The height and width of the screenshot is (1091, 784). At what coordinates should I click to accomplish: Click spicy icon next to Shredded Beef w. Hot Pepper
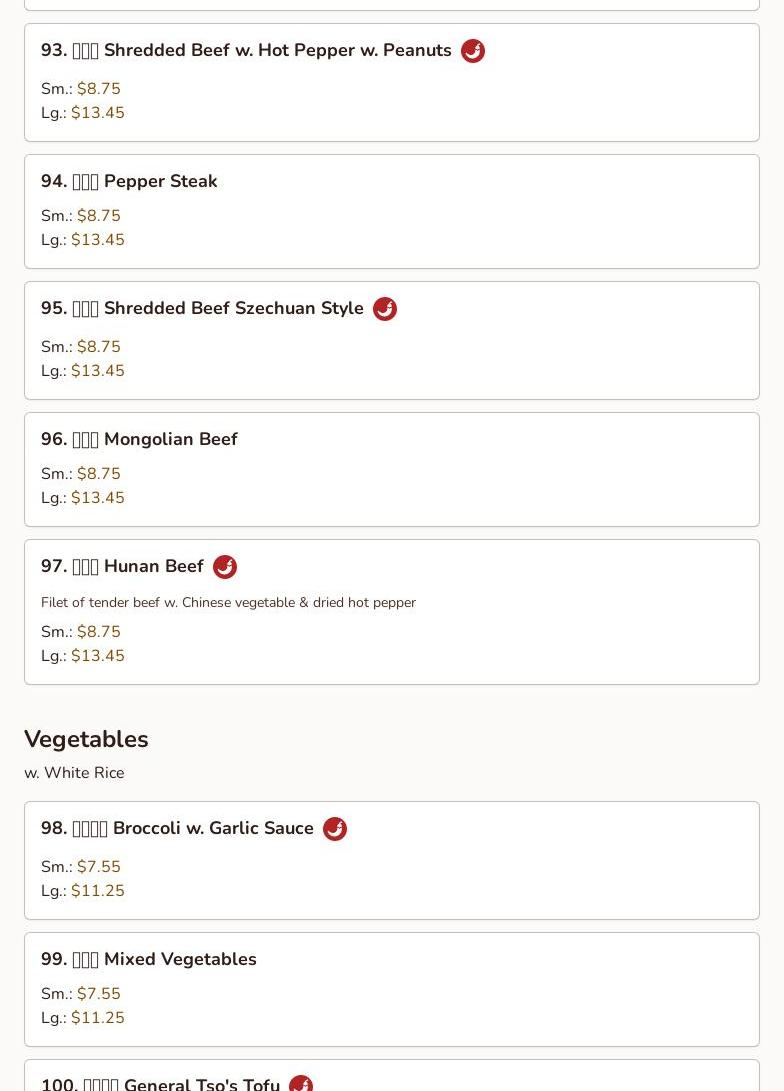473,51
